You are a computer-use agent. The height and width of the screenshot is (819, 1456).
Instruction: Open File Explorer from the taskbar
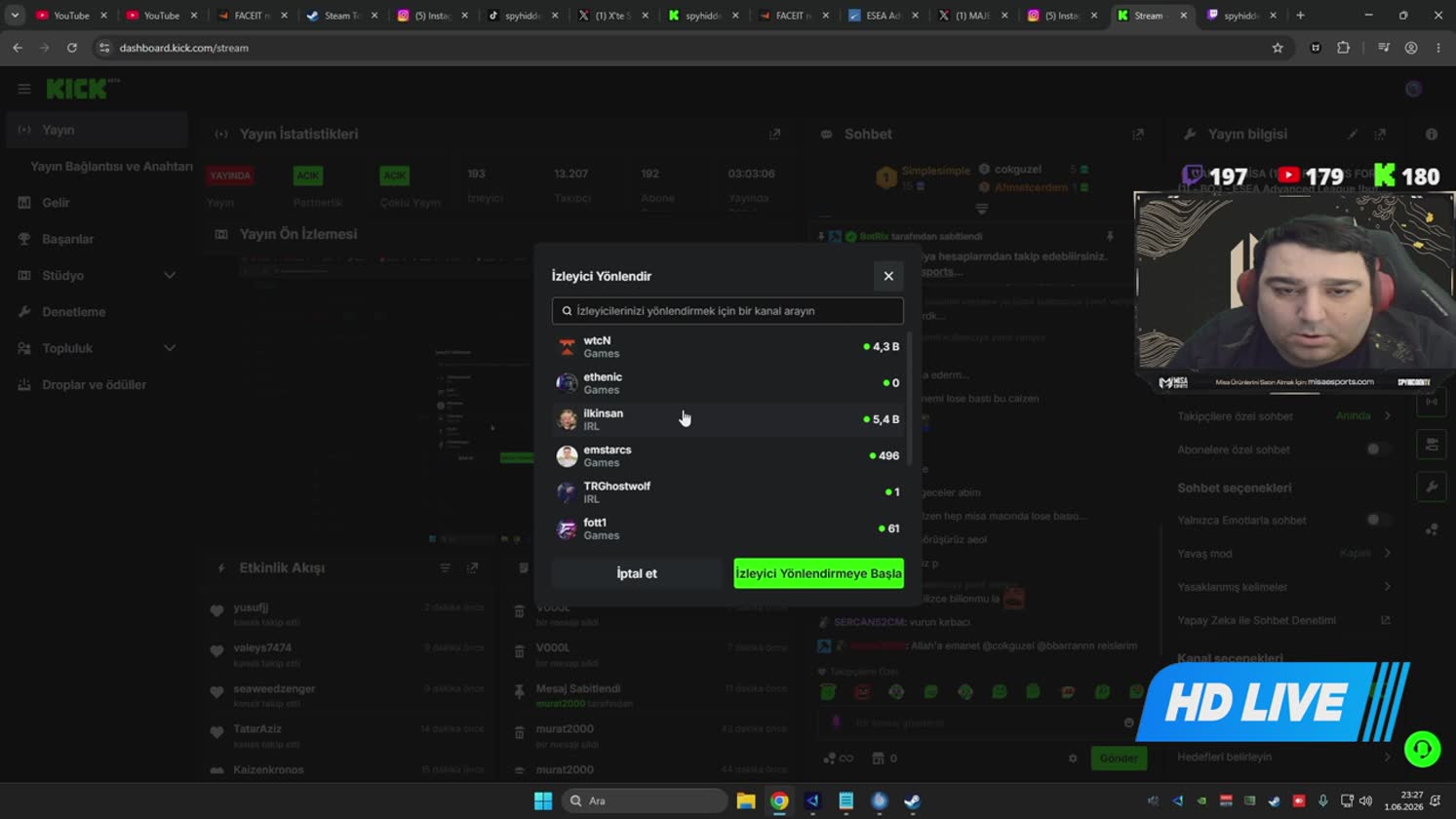746,801
